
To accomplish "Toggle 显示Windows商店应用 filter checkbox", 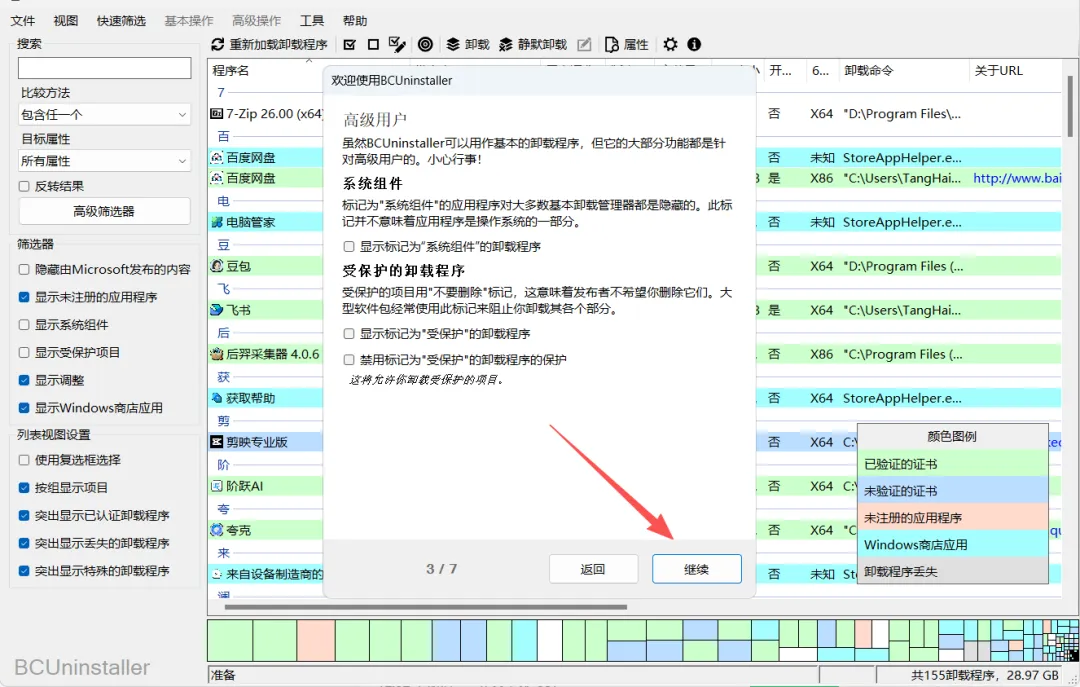I will [x=24, y=408].
